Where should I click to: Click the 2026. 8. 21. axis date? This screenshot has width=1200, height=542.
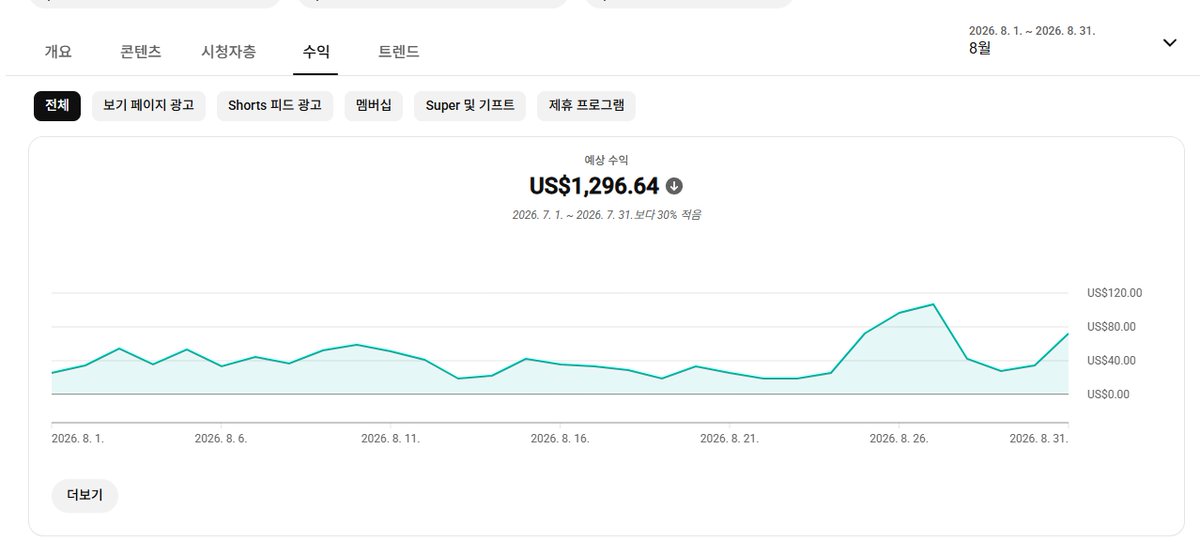[x=730, y=438]
